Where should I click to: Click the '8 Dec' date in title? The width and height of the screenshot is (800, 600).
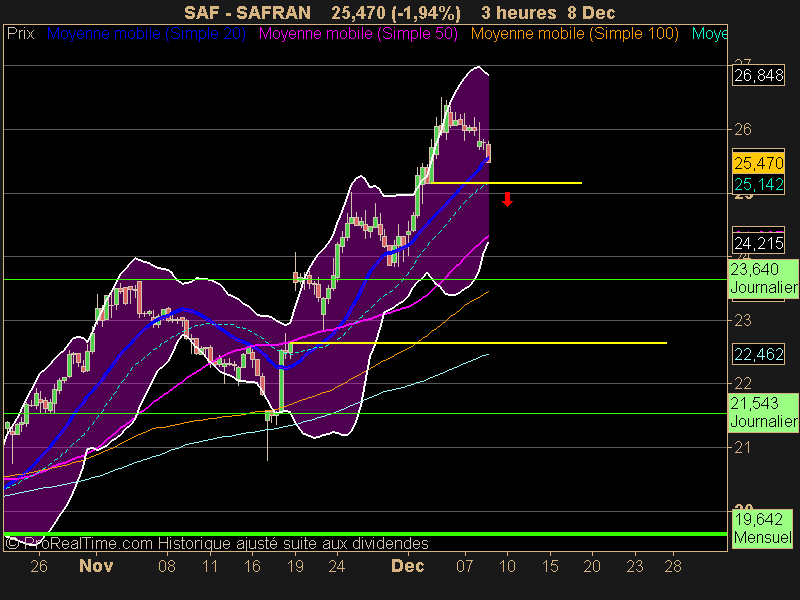click(591, 13)
